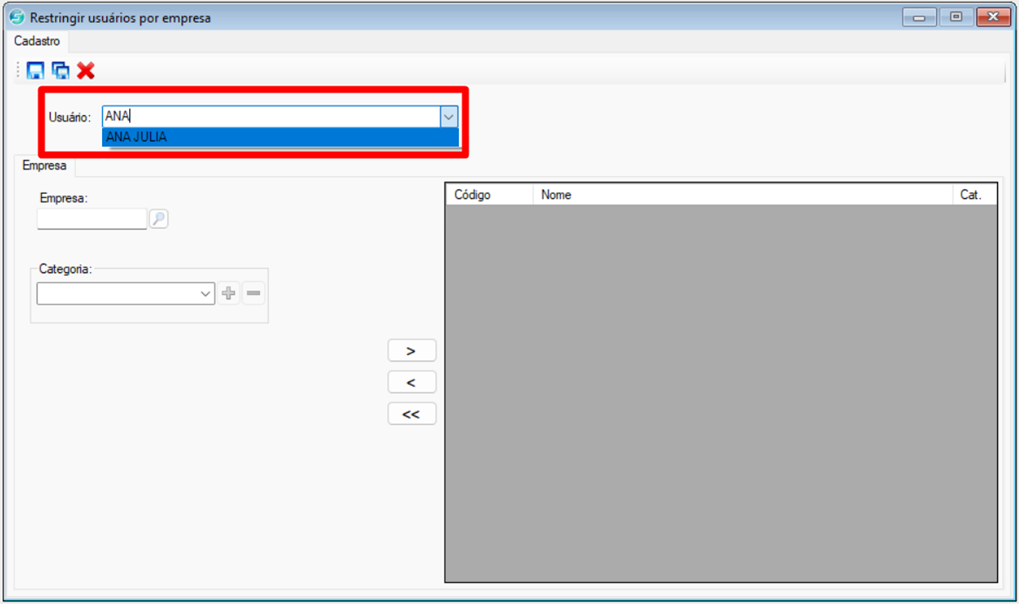Click the Cat. column header

(x=974, y=194)
